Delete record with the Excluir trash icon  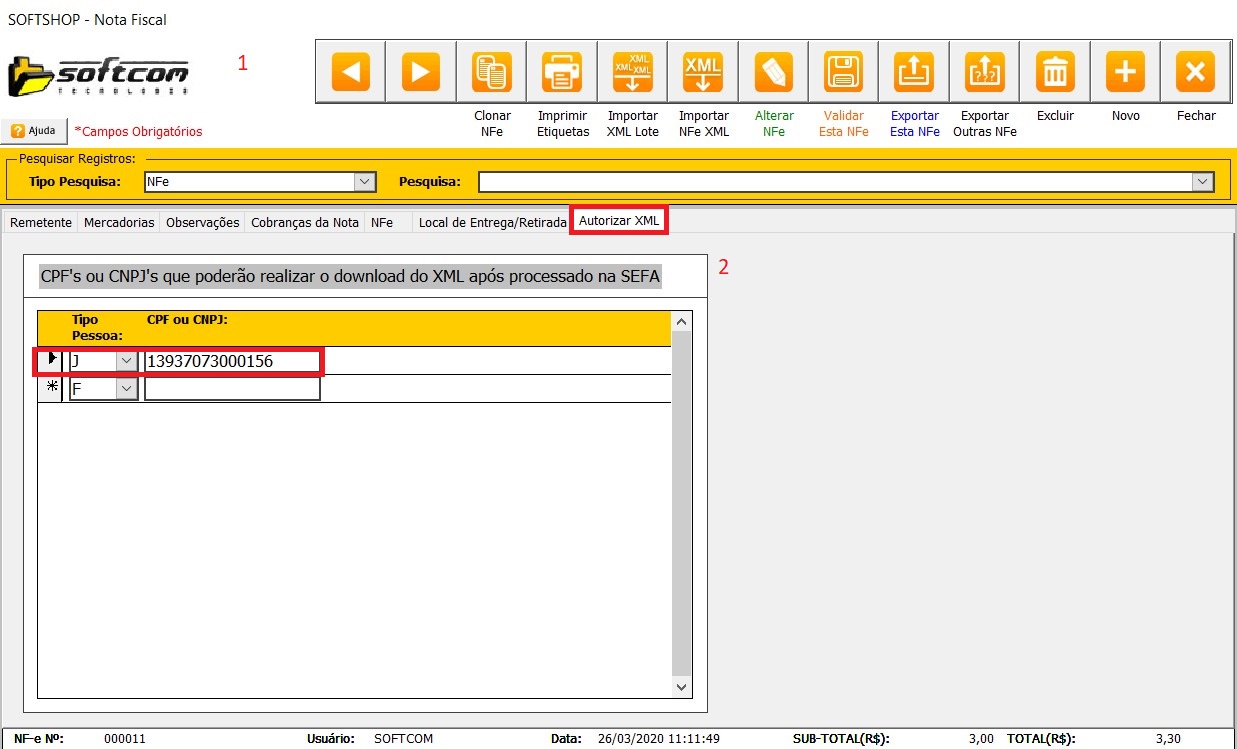click(x=1055, y=72)
